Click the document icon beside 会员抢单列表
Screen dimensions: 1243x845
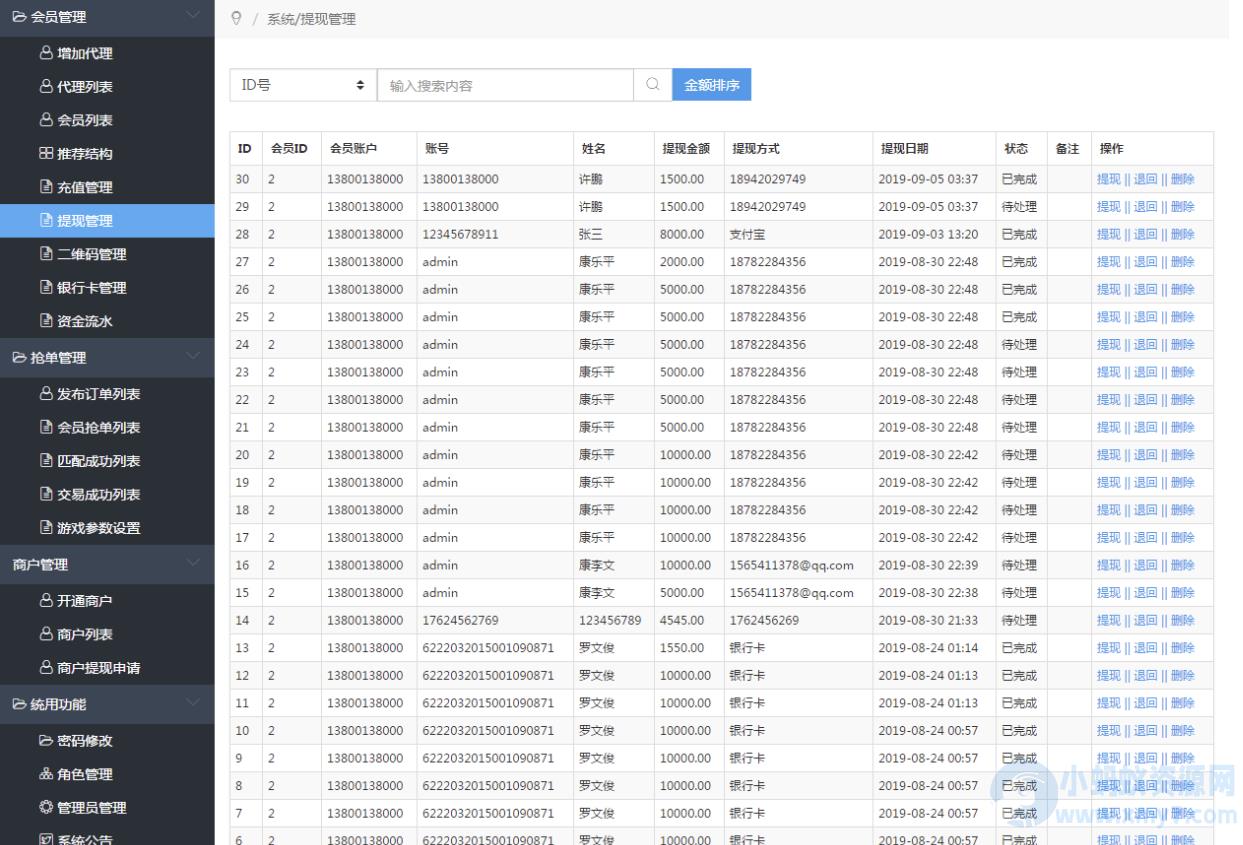(46, 427)
